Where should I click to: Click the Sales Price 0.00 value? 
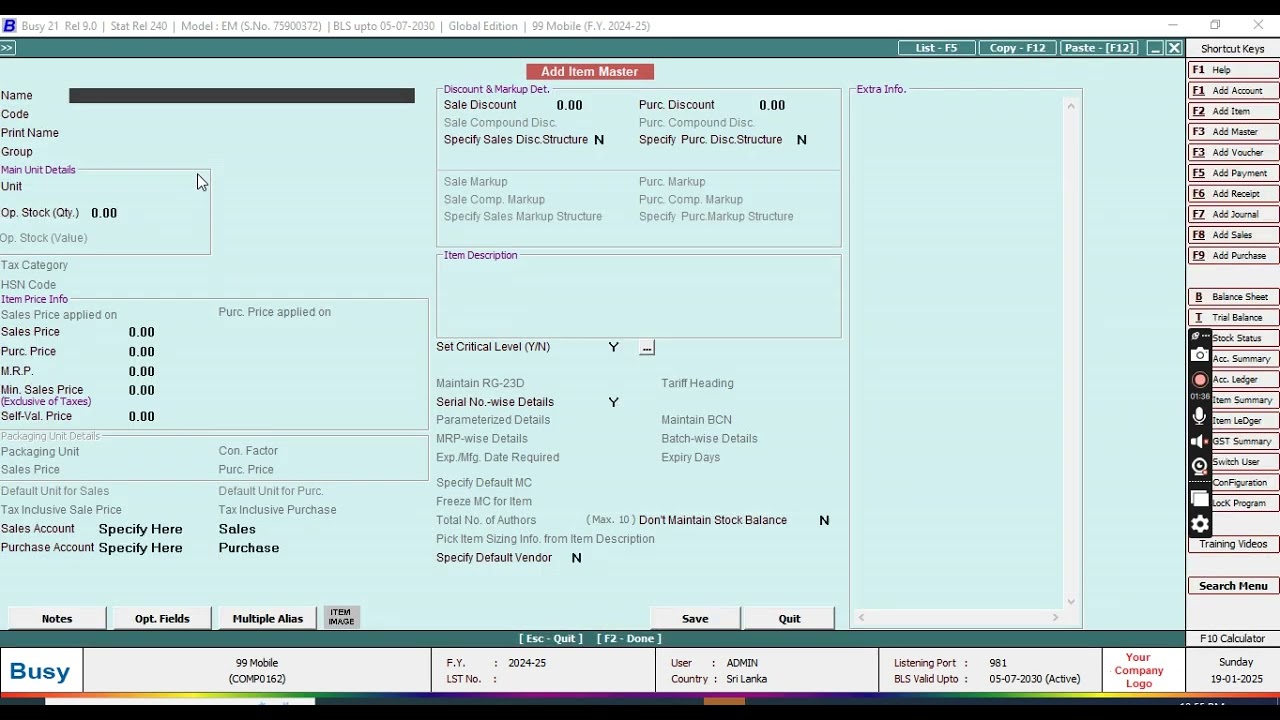[142, 332]
